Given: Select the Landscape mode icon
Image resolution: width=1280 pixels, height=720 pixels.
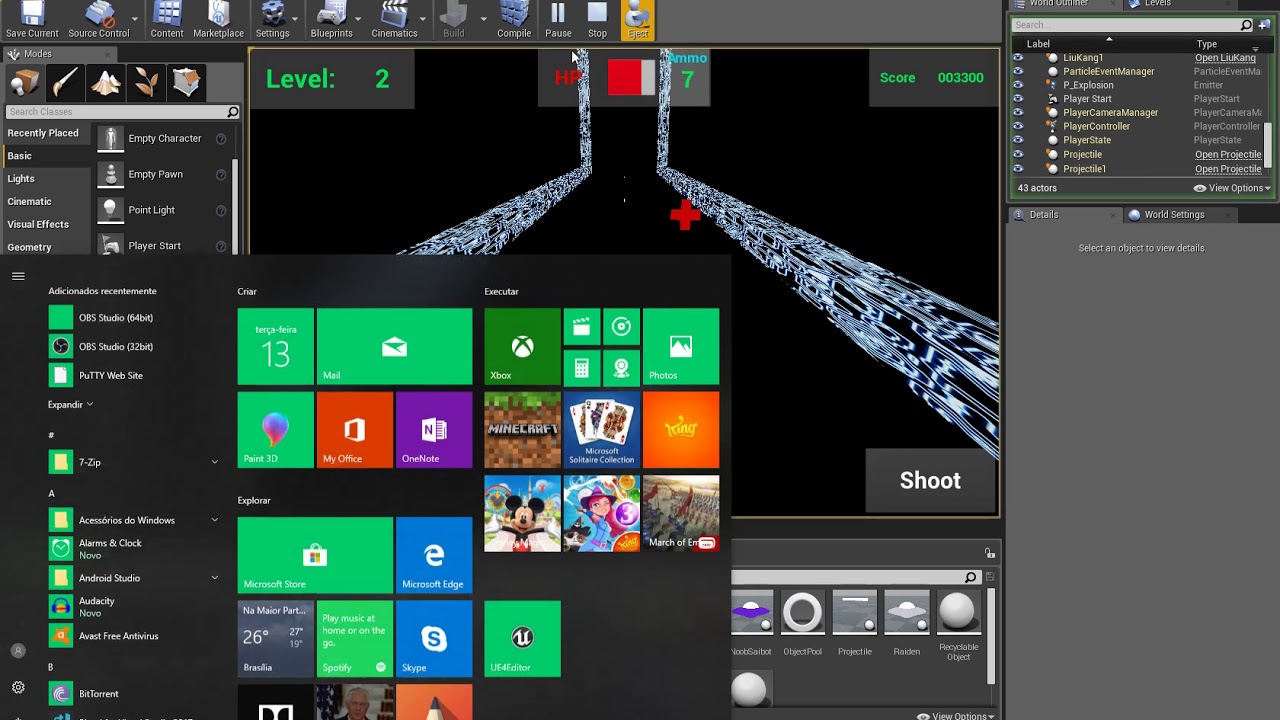Looking at the screenshot, I should click(105, 83).
